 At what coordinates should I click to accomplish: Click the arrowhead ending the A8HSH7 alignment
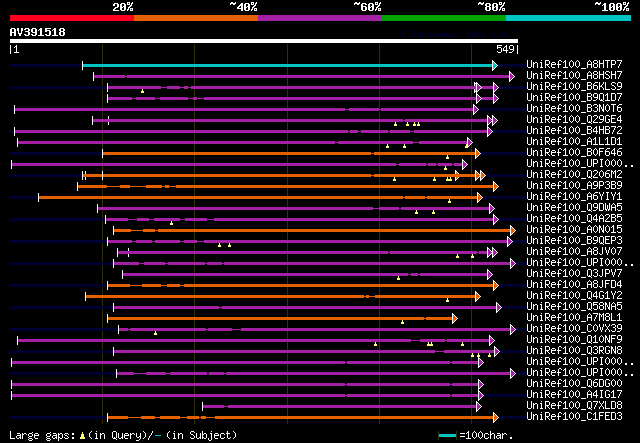pos(512,76)
